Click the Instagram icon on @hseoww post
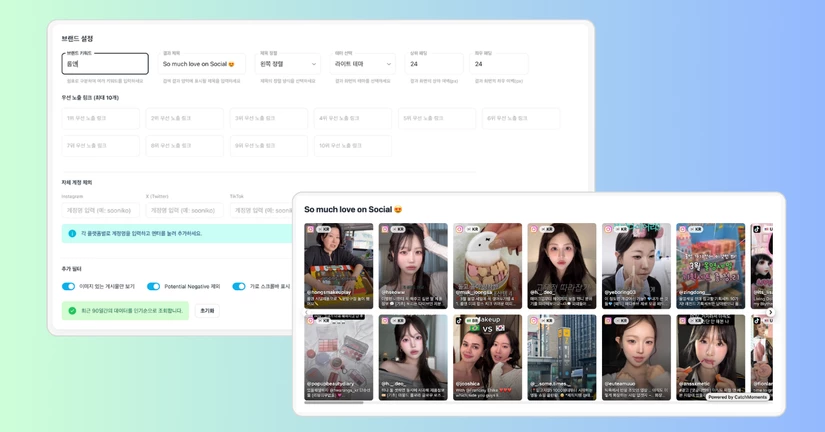 [385, 229]
